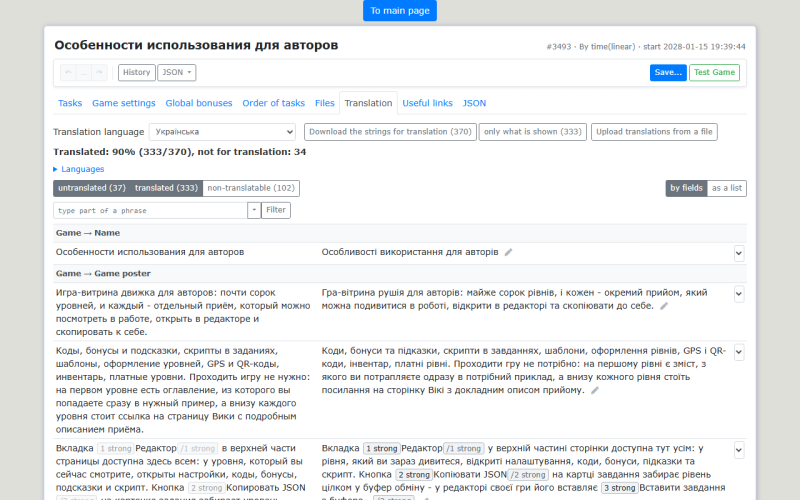The width and height of the screenshot is (800, 500).
Task: Click '1 strong' tag in Ukrainian Вкладка row
Action: (382, 448)
